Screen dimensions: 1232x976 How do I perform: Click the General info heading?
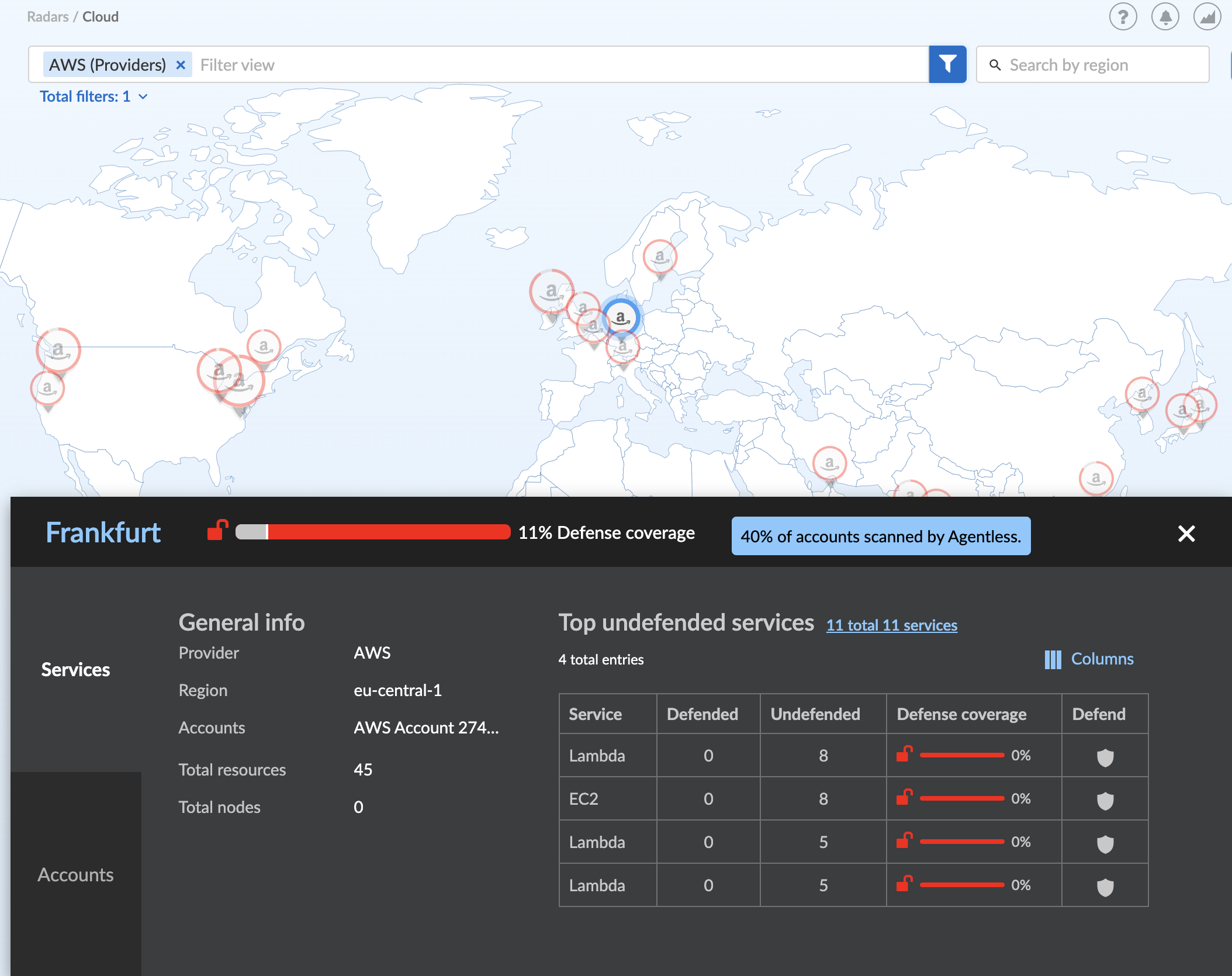point(241,622)
